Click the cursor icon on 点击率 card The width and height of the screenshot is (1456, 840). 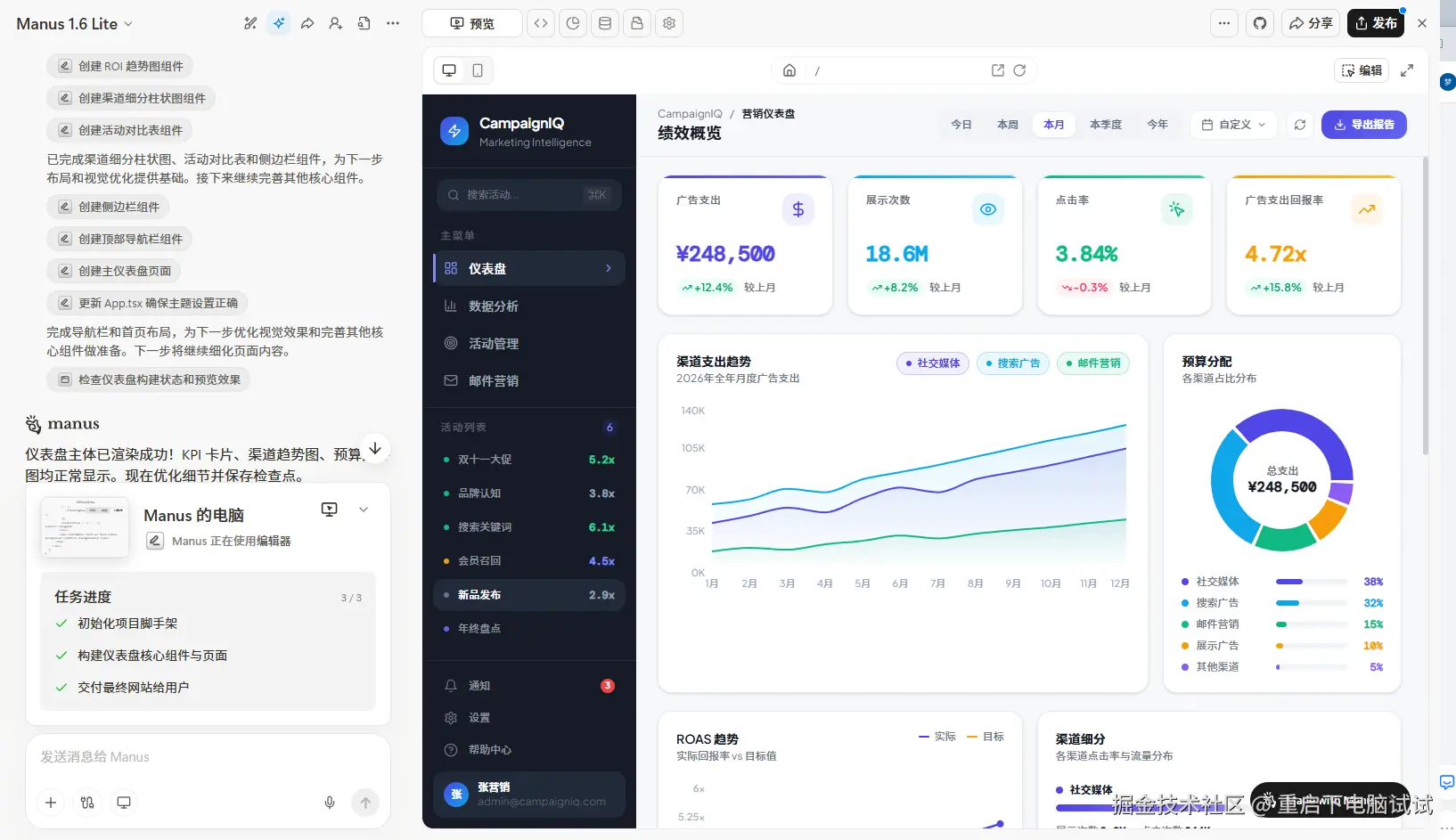[x=1177, y=209]
